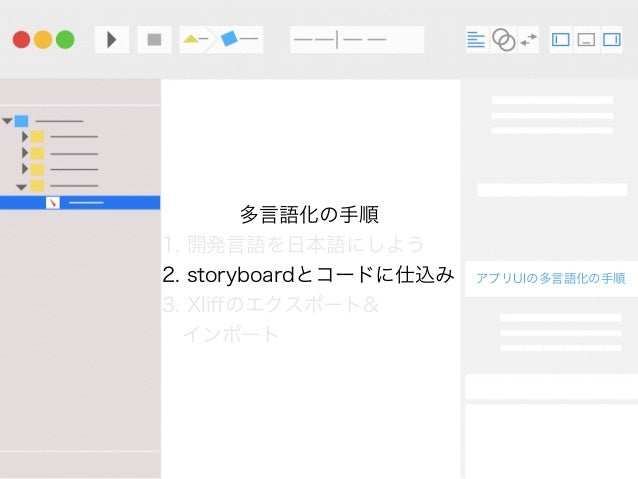
Task: Collapse the fourth yellow folder triangle
Action: tap(21, 187)
